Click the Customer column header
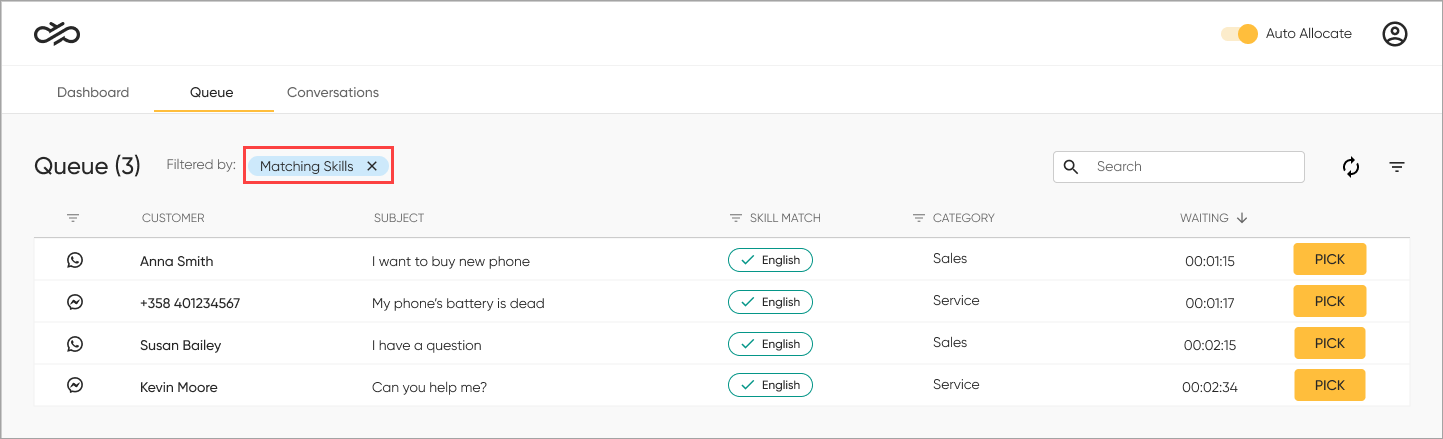This screenshot has width=1443, height=439. [x=173, y=218]
